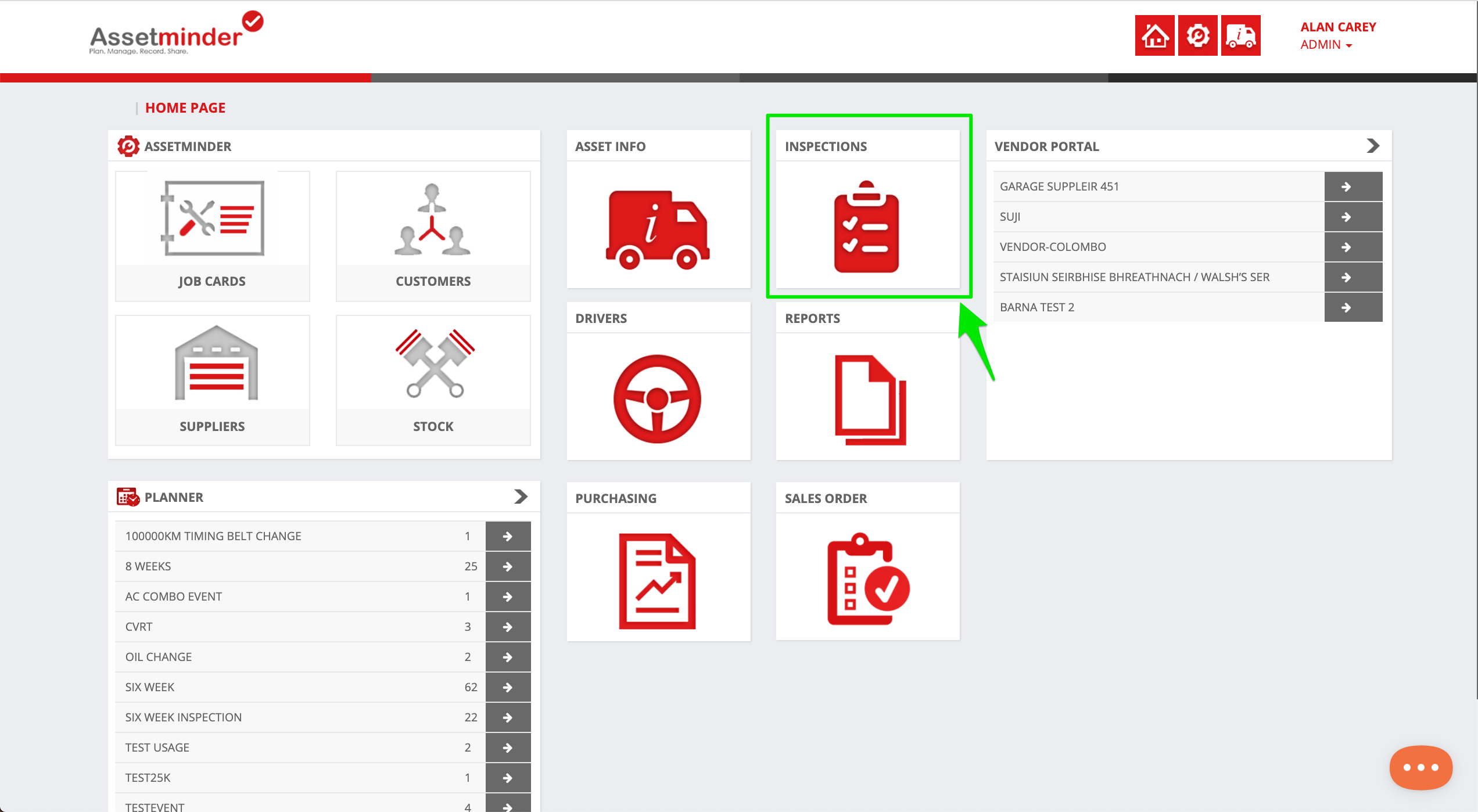Click the gear wrench header icon
Image resolution: width=1478 pixels, height=812 pixels.
[x=1198, y=35]
